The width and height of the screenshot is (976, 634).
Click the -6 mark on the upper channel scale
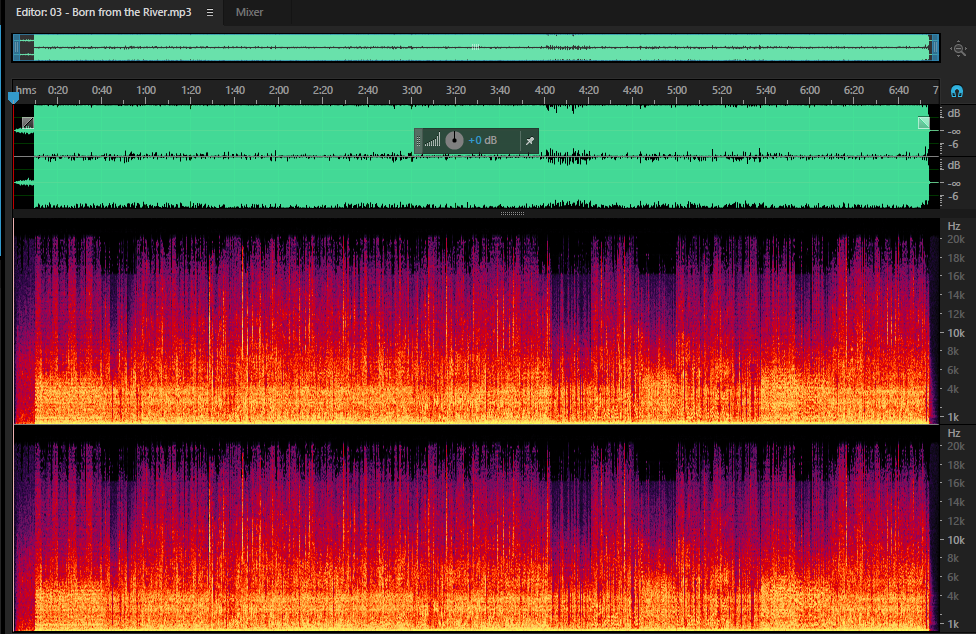[x=953, y=144]
